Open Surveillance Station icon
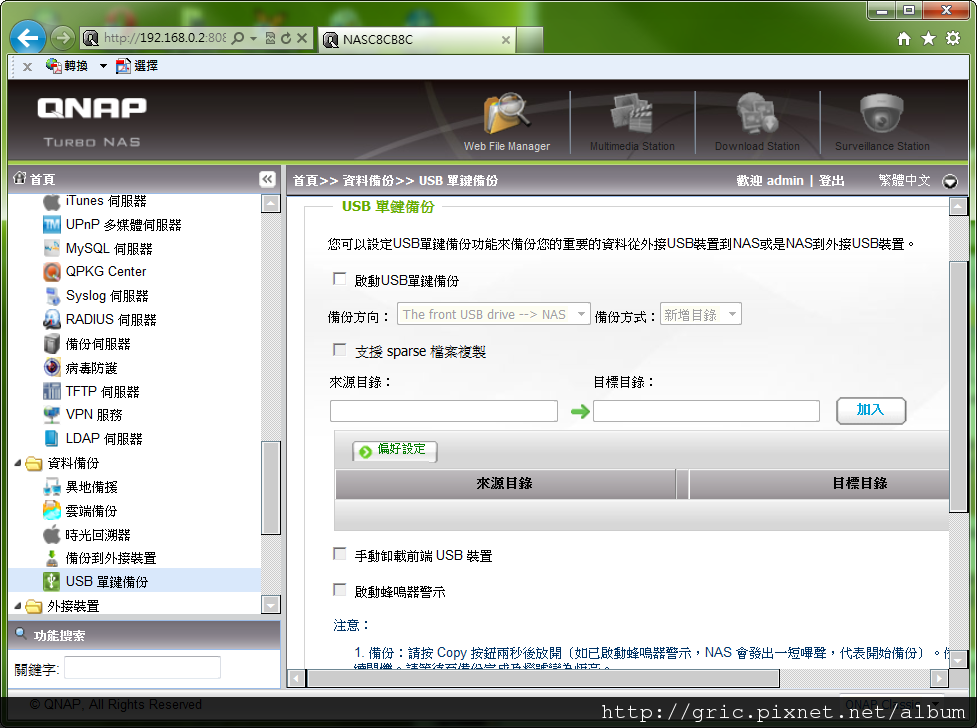The width and height of the screenshot is (977, 728). click(882, 122)
